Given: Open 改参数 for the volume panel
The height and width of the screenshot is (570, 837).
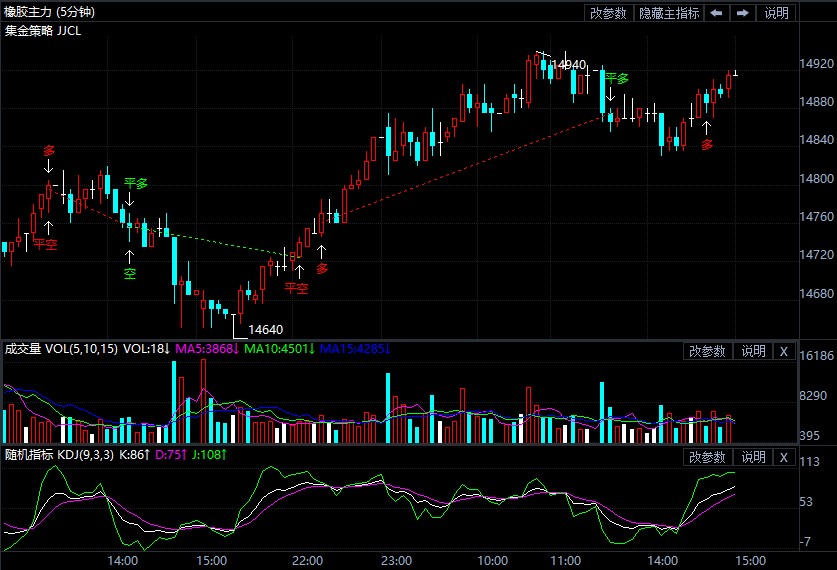Looking at the screenshot, I should pos(707,351).
